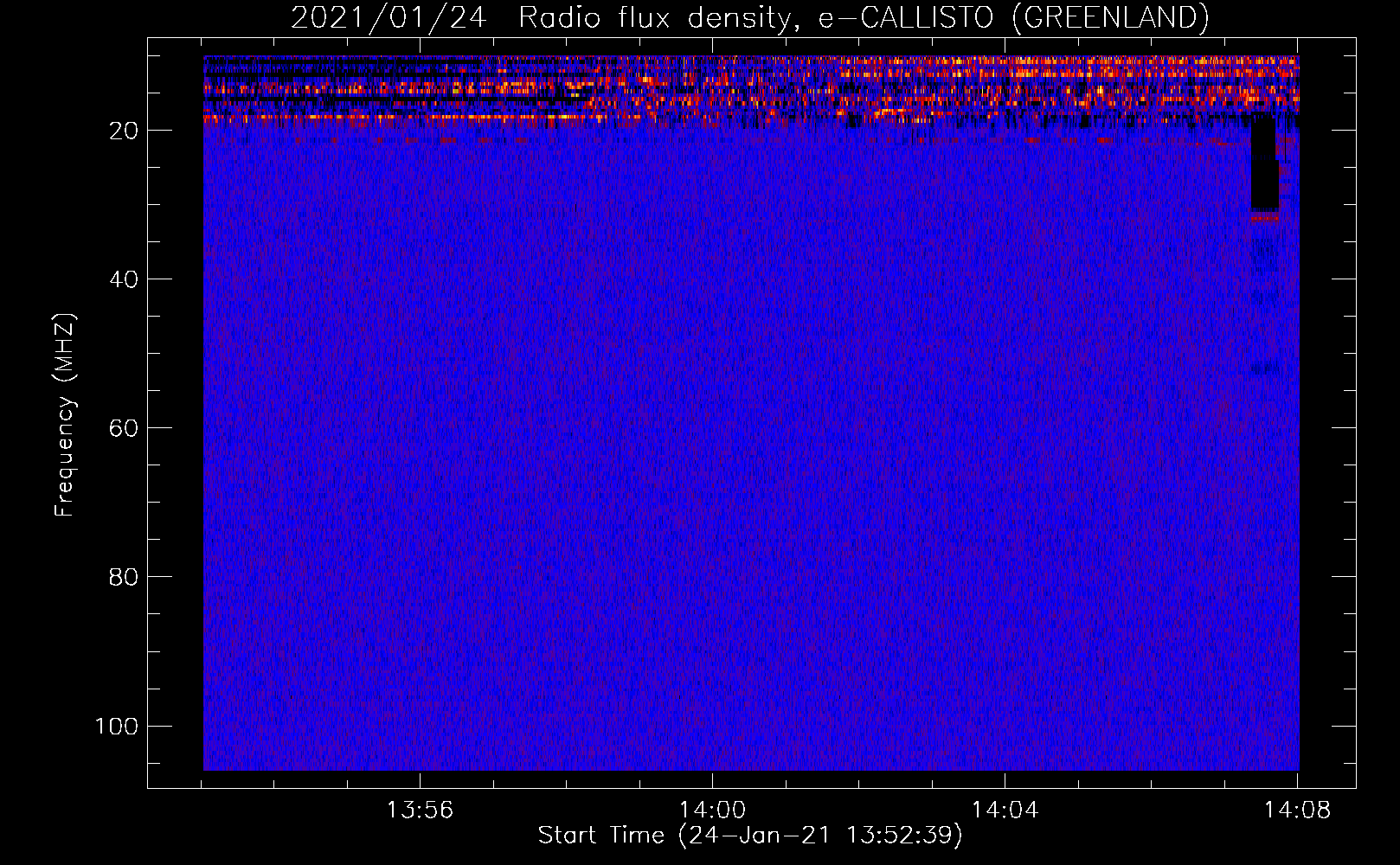1400x865 pixels.
Task: Select the 14:08 time tick label
Action: coord(1297,811)
